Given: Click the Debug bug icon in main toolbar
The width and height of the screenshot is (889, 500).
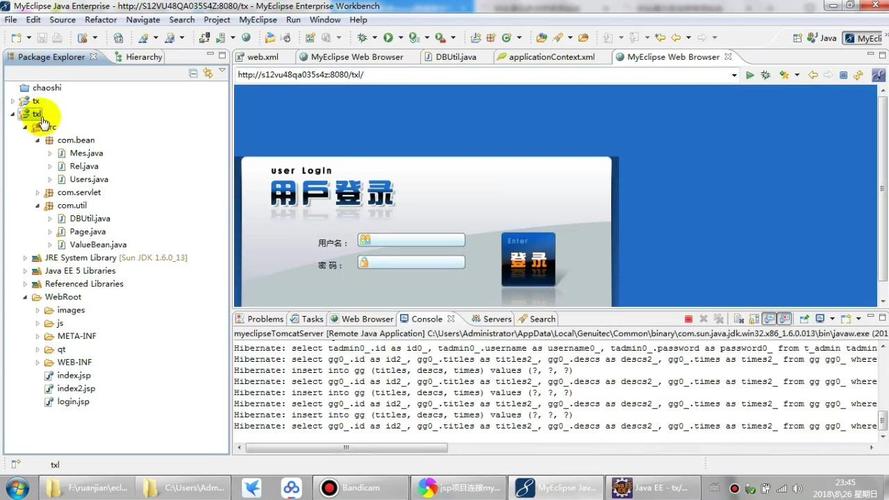Looking at the screenshot, I should (x=362, y=38).
